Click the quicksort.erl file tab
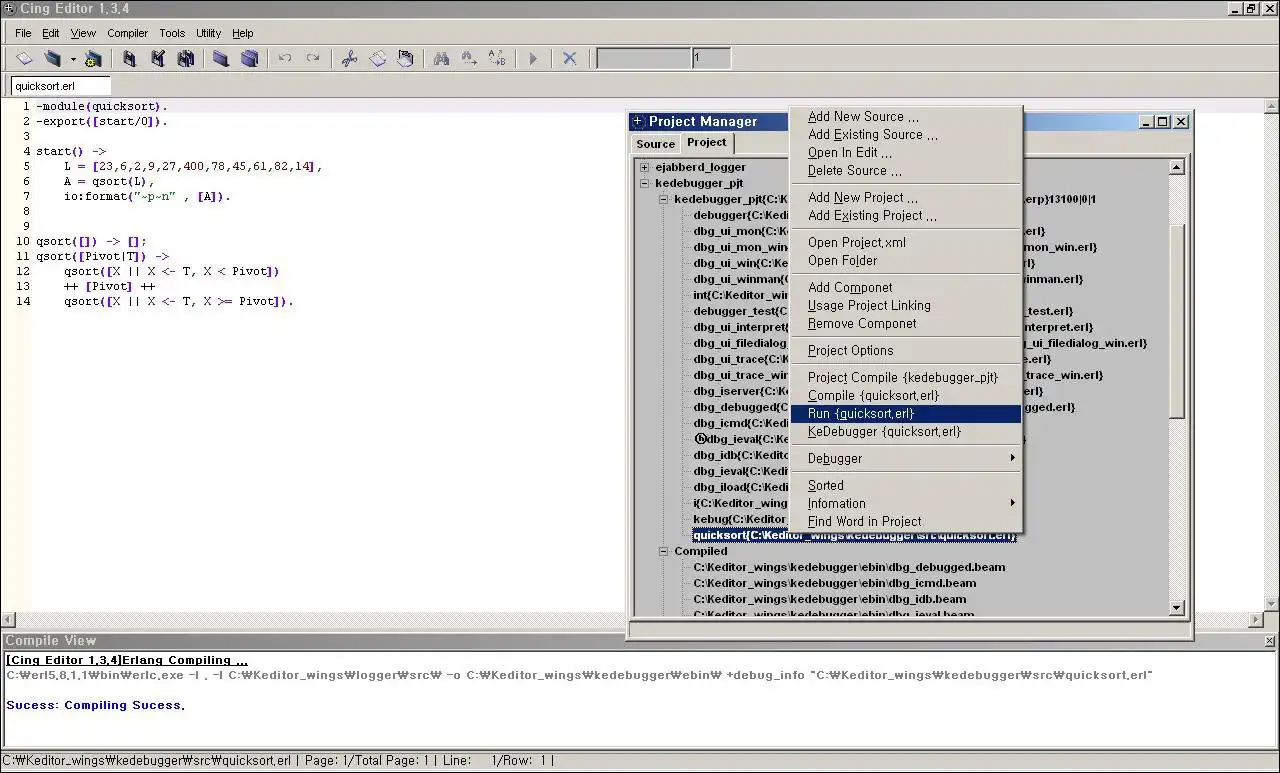 point(44,87)
